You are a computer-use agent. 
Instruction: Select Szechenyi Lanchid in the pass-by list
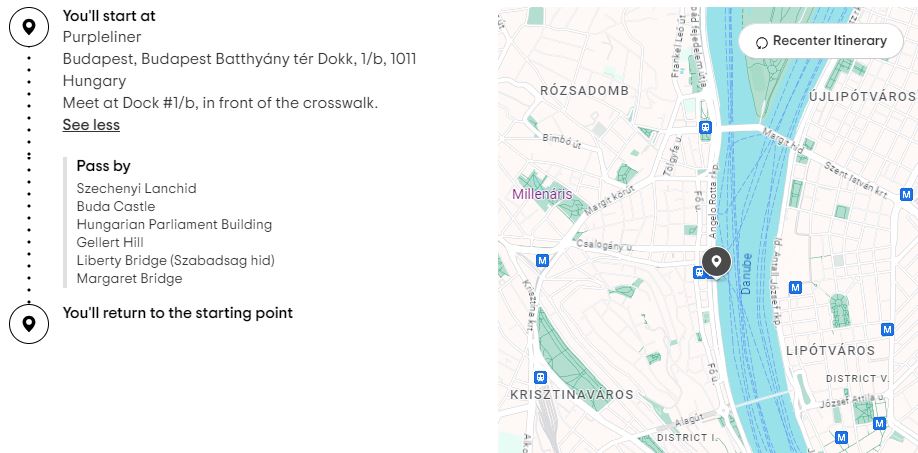(136, 188)
